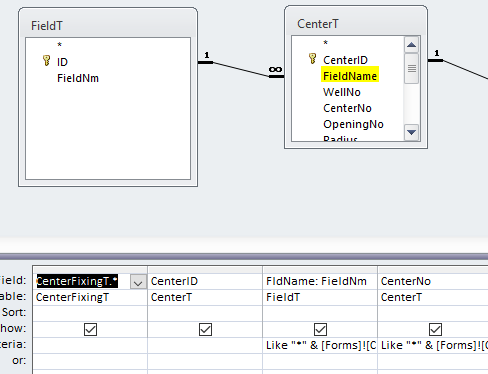Click the CenterT table title bar
Image resolution: width=488 pixels, height=374 pixels.
click(x=356, y=22)
